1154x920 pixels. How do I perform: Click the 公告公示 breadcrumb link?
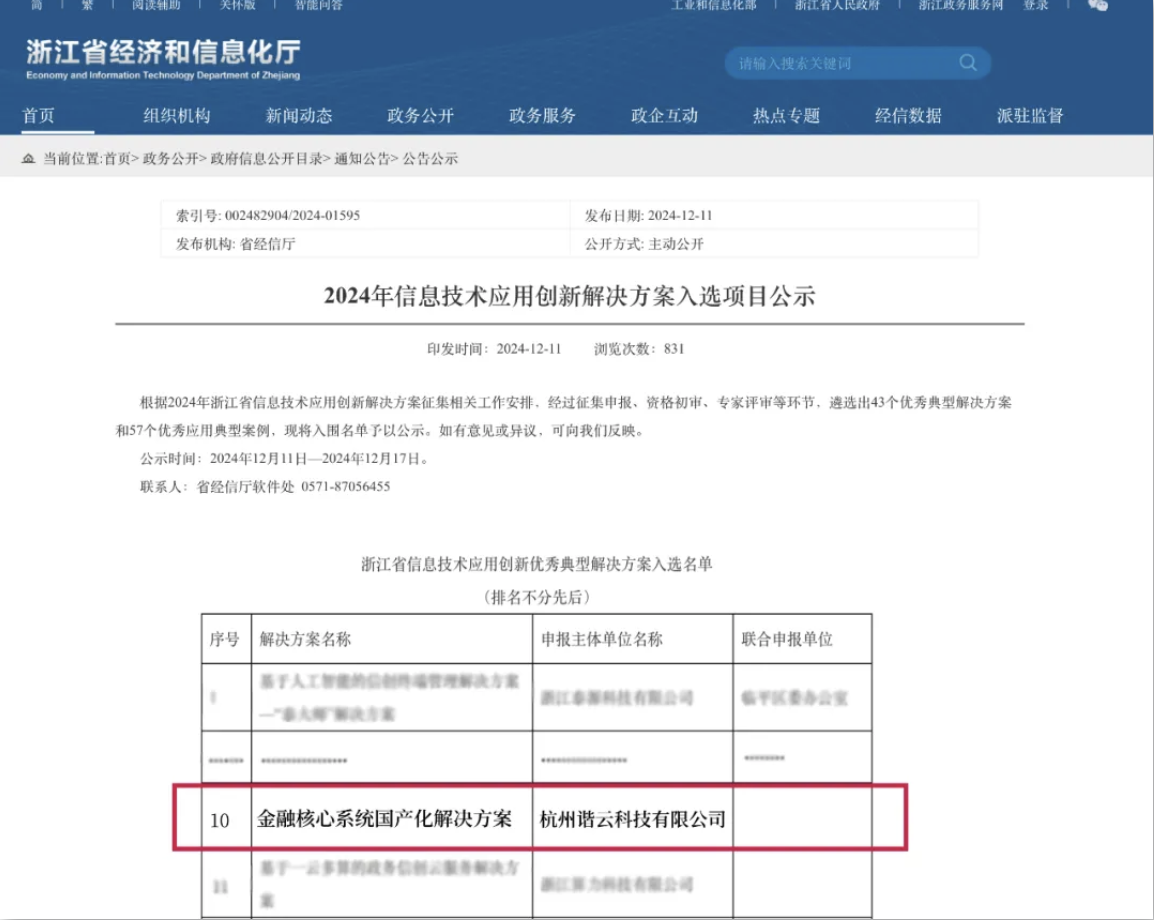tap(430, 158)
